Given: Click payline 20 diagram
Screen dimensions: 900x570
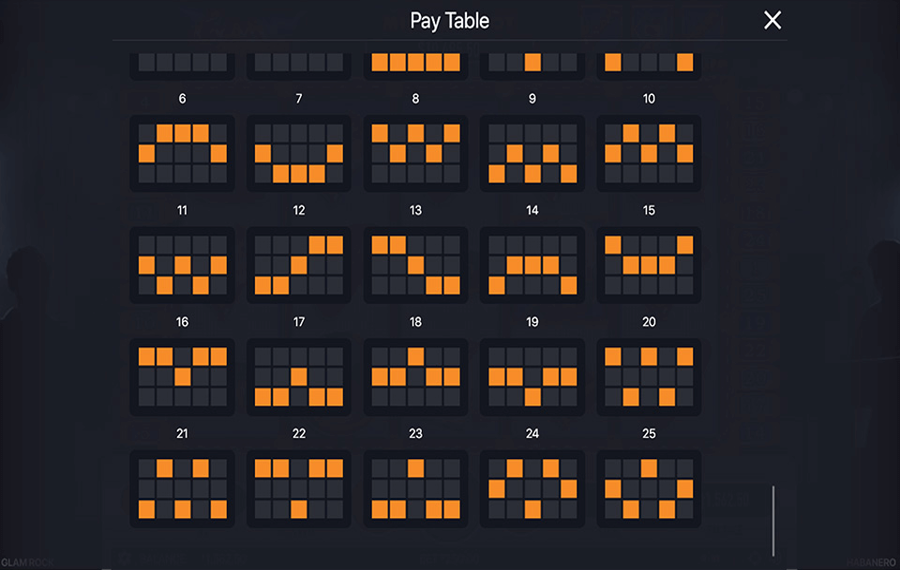Looking at the screenshot, I should (x=649, y=376).
